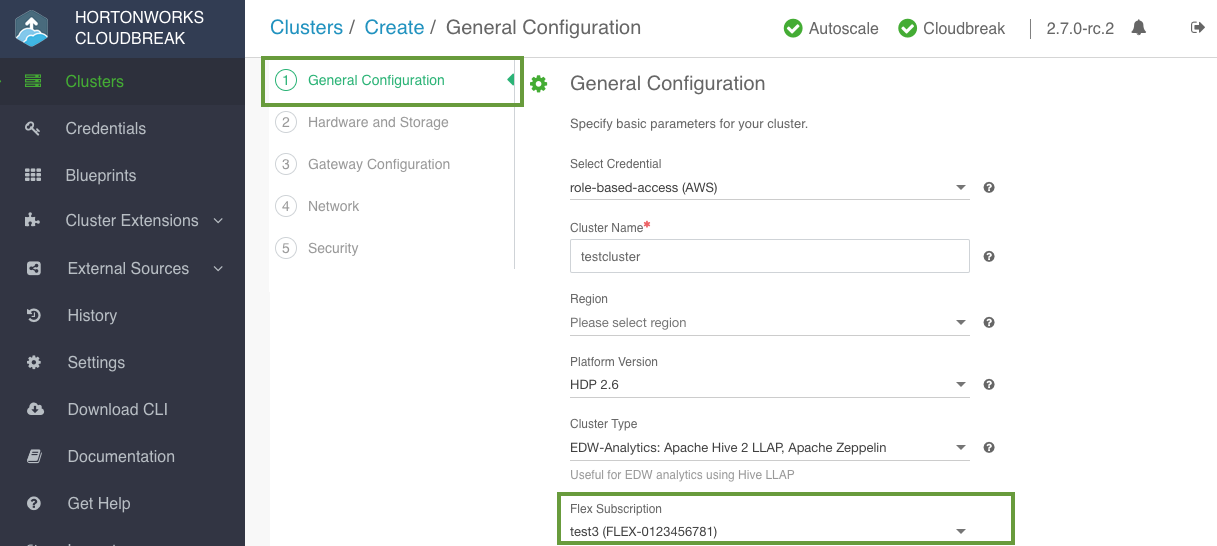Open the Region dropdown
Viewport: 1217px width, 546px height.
tap(769, 323)
